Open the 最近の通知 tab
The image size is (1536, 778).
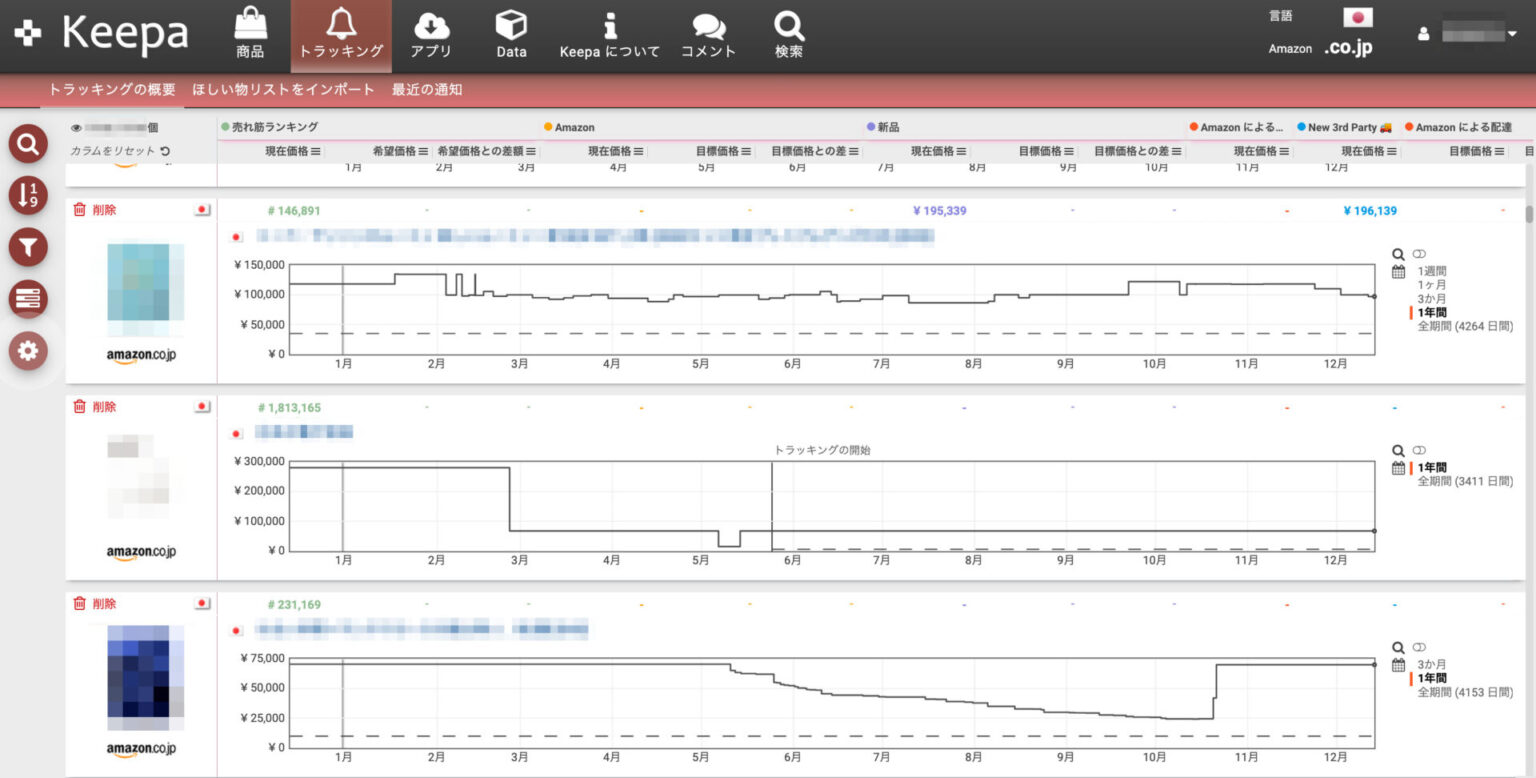coord(427,90)
